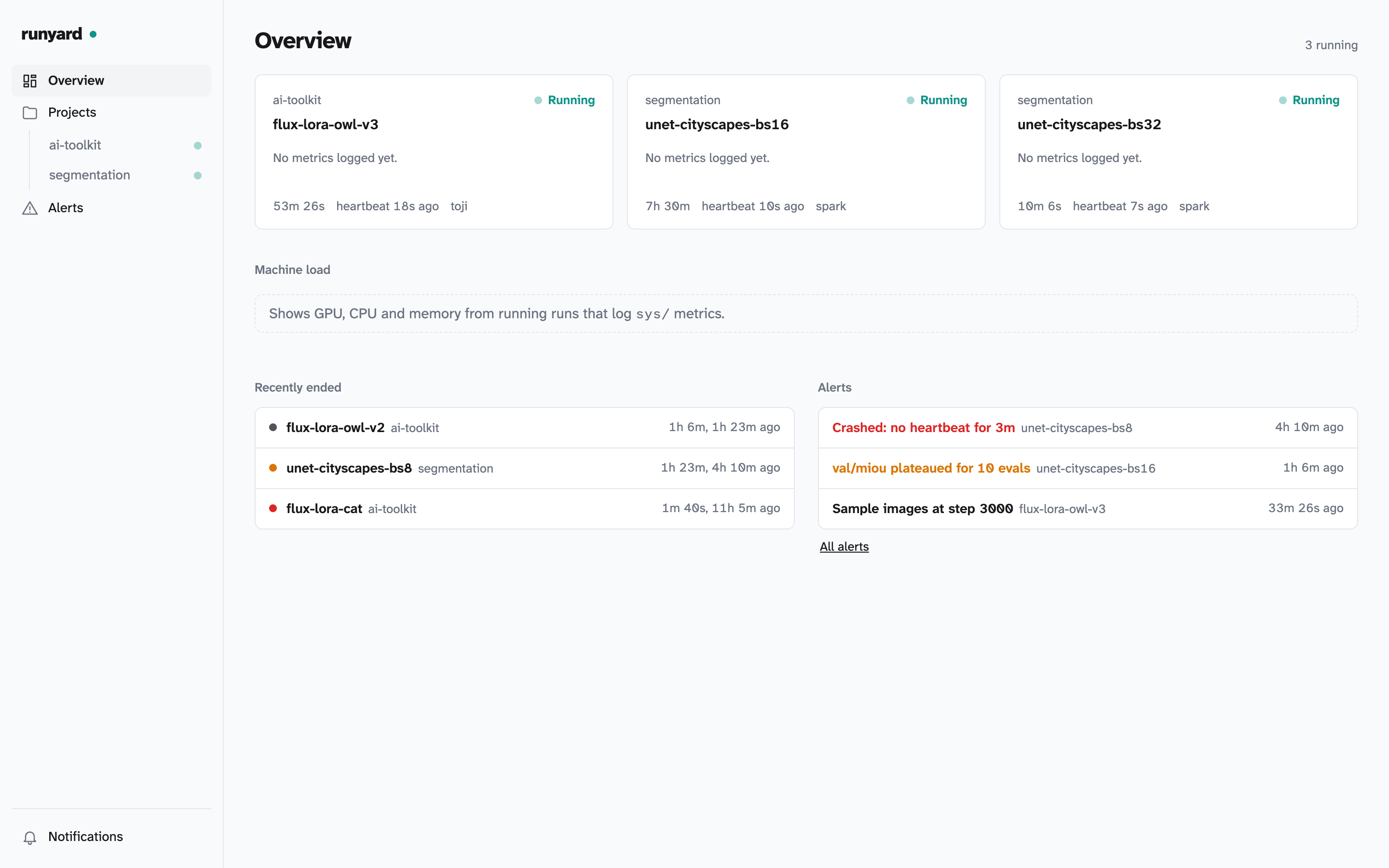This screenshot has height=868, width=1389.
Task: Click 'heartbeat 10s ago' text
Action: coord(752,206)
